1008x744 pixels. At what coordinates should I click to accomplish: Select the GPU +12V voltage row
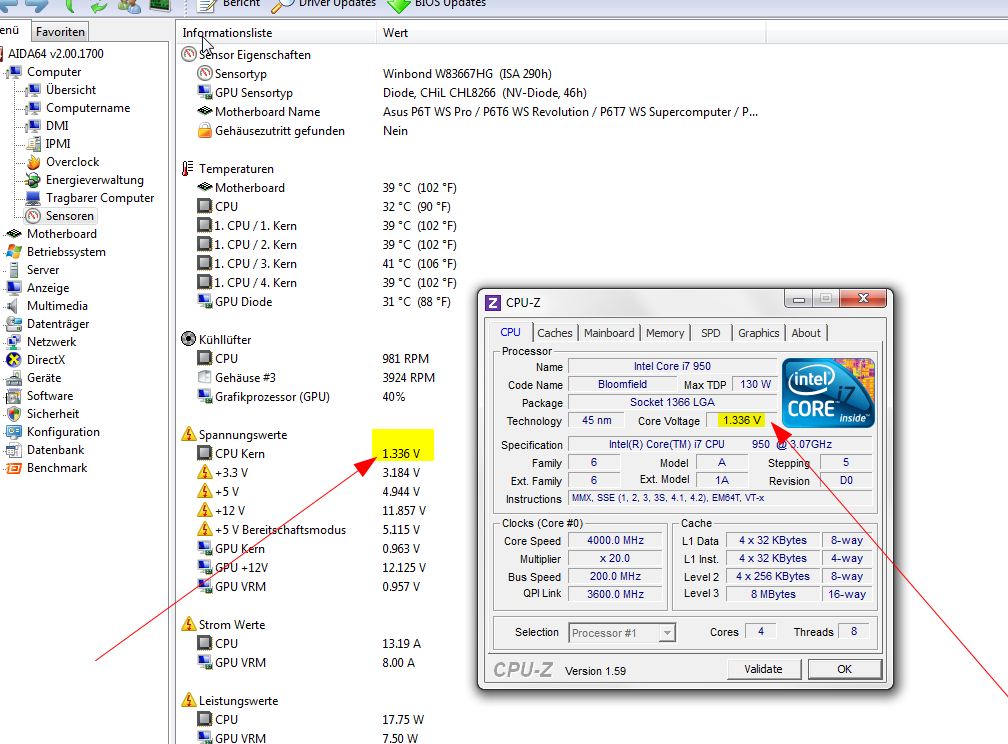311,568
